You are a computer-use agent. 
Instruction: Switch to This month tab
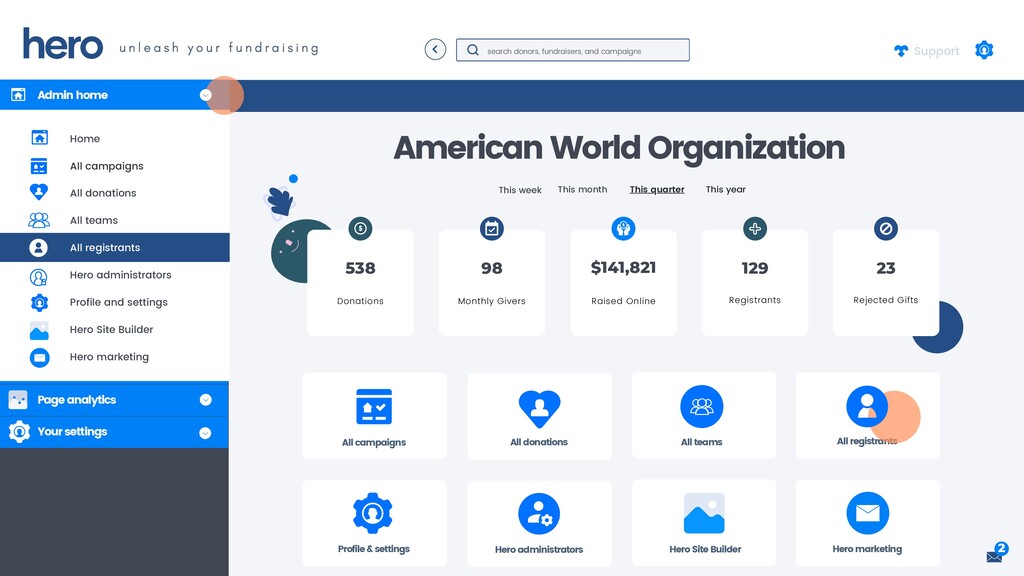click(x=583, y=189)
